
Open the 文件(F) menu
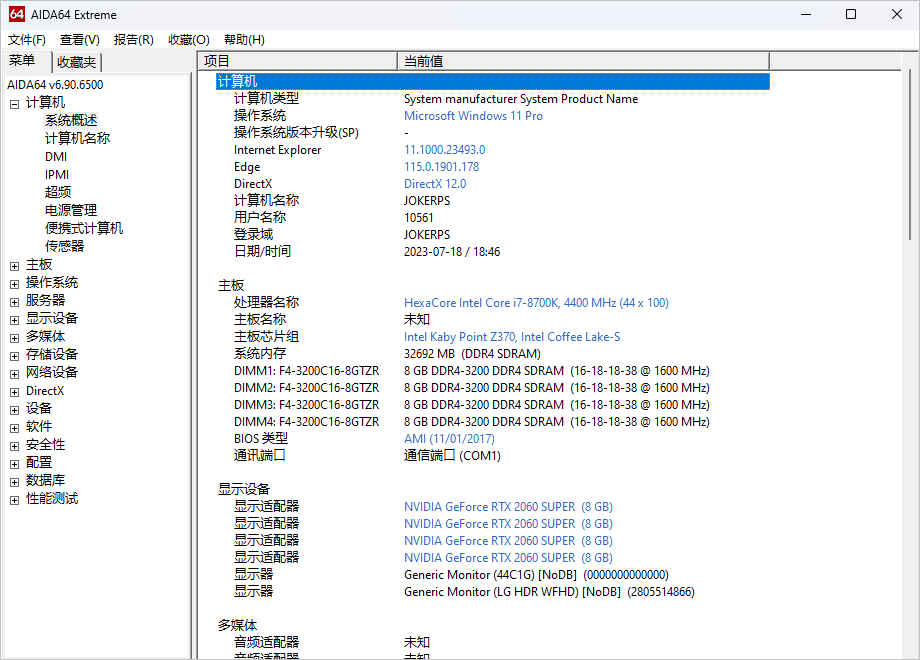tap(27, 40)
